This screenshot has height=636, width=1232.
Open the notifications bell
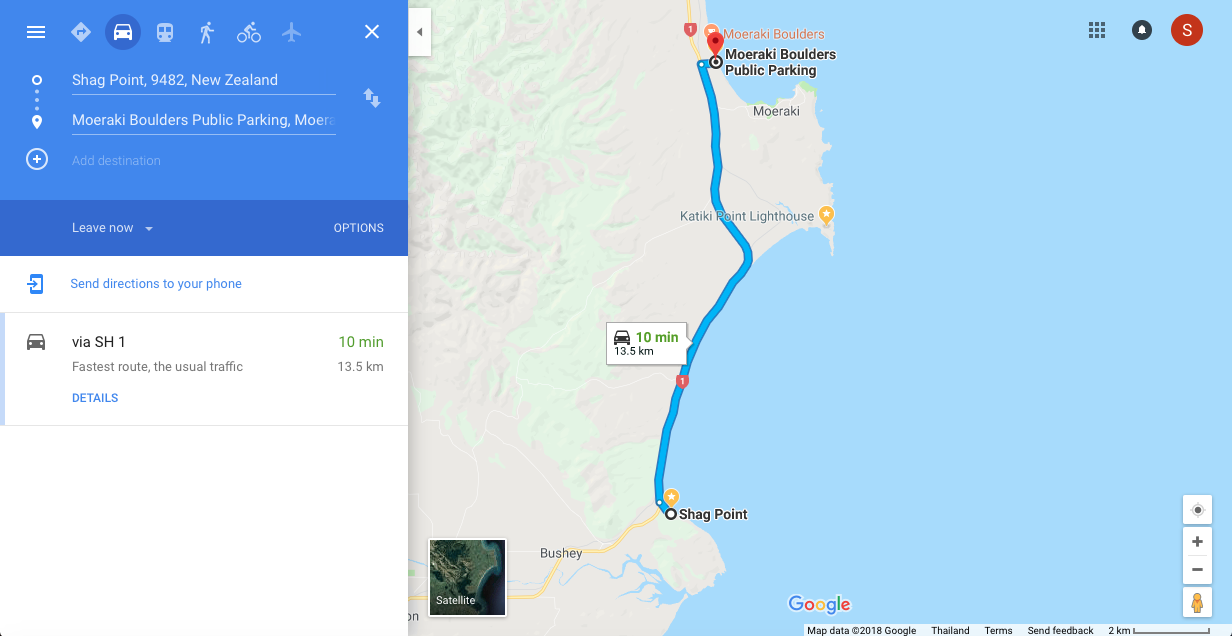(1141, 30)
